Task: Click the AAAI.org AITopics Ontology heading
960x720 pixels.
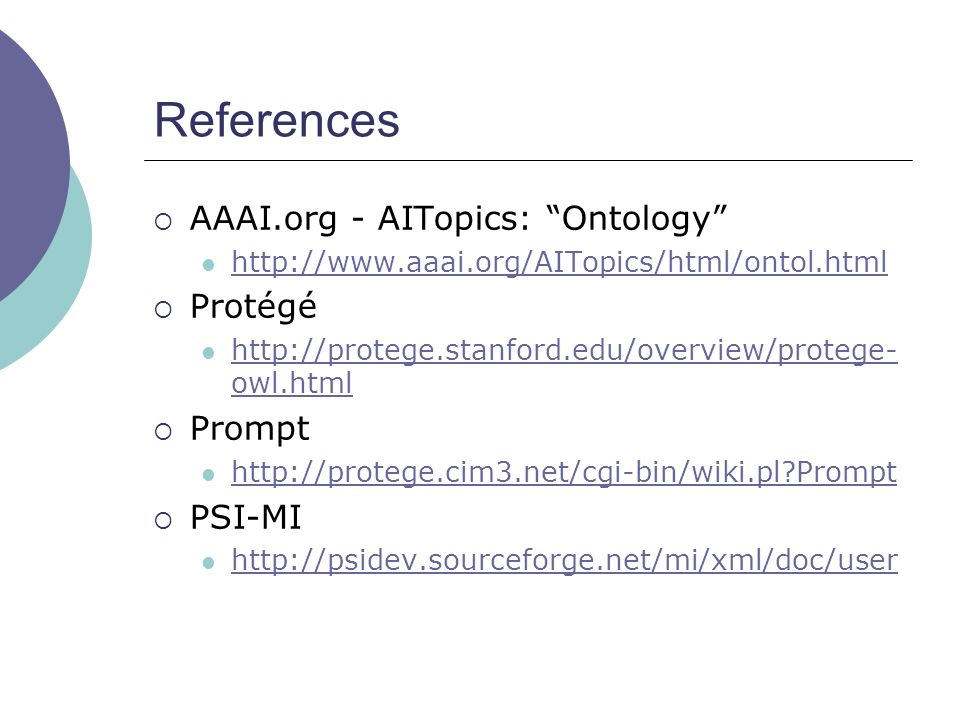Action: coord(459,219)
